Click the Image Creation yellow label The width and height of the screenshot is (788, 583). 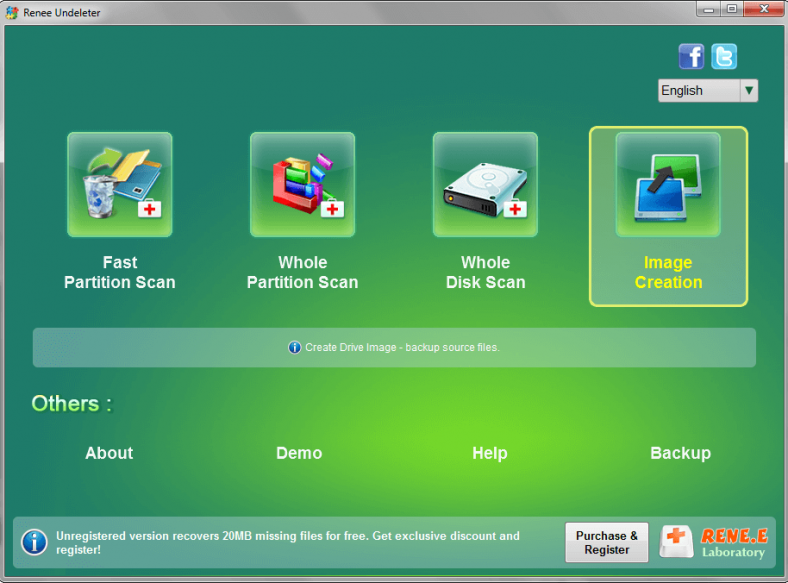668,272
